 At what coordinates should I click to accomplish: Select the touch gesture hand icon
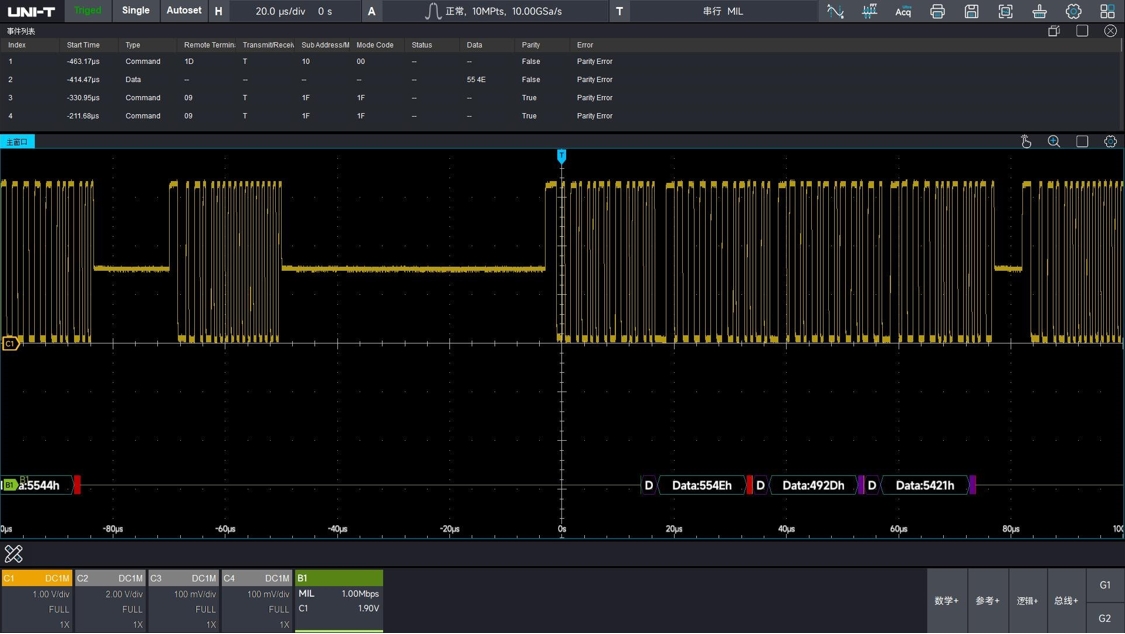[1026, 141]
